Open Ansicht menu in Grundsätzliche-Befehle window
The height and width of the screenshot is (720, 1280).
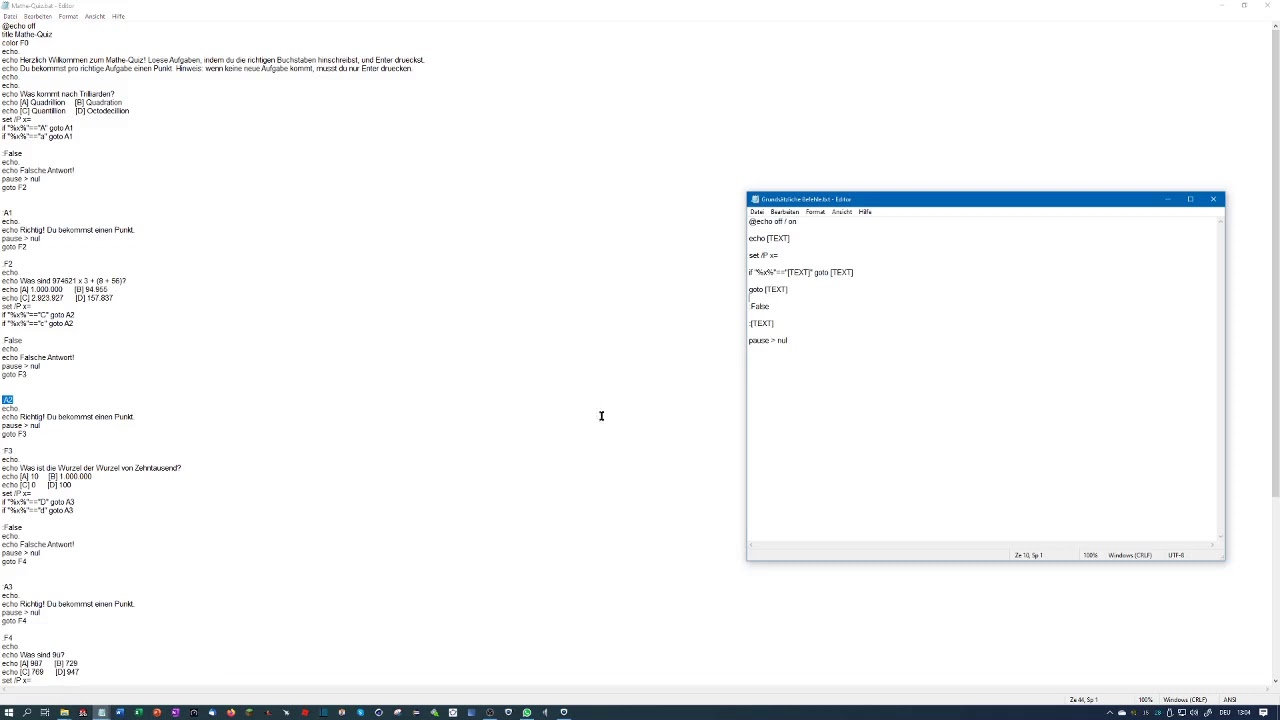(842, 212)
